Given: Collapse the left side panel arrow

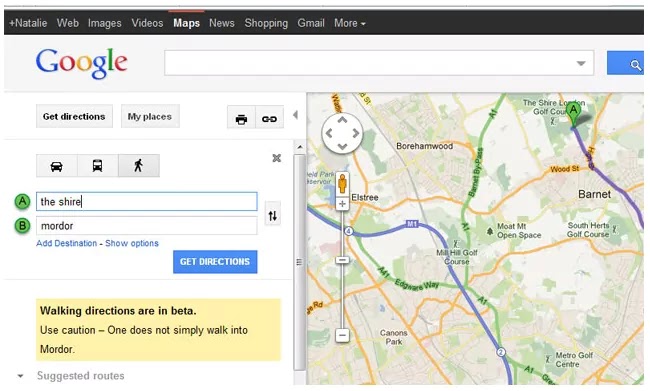Looking at the screenshot, I should [295, 115].
